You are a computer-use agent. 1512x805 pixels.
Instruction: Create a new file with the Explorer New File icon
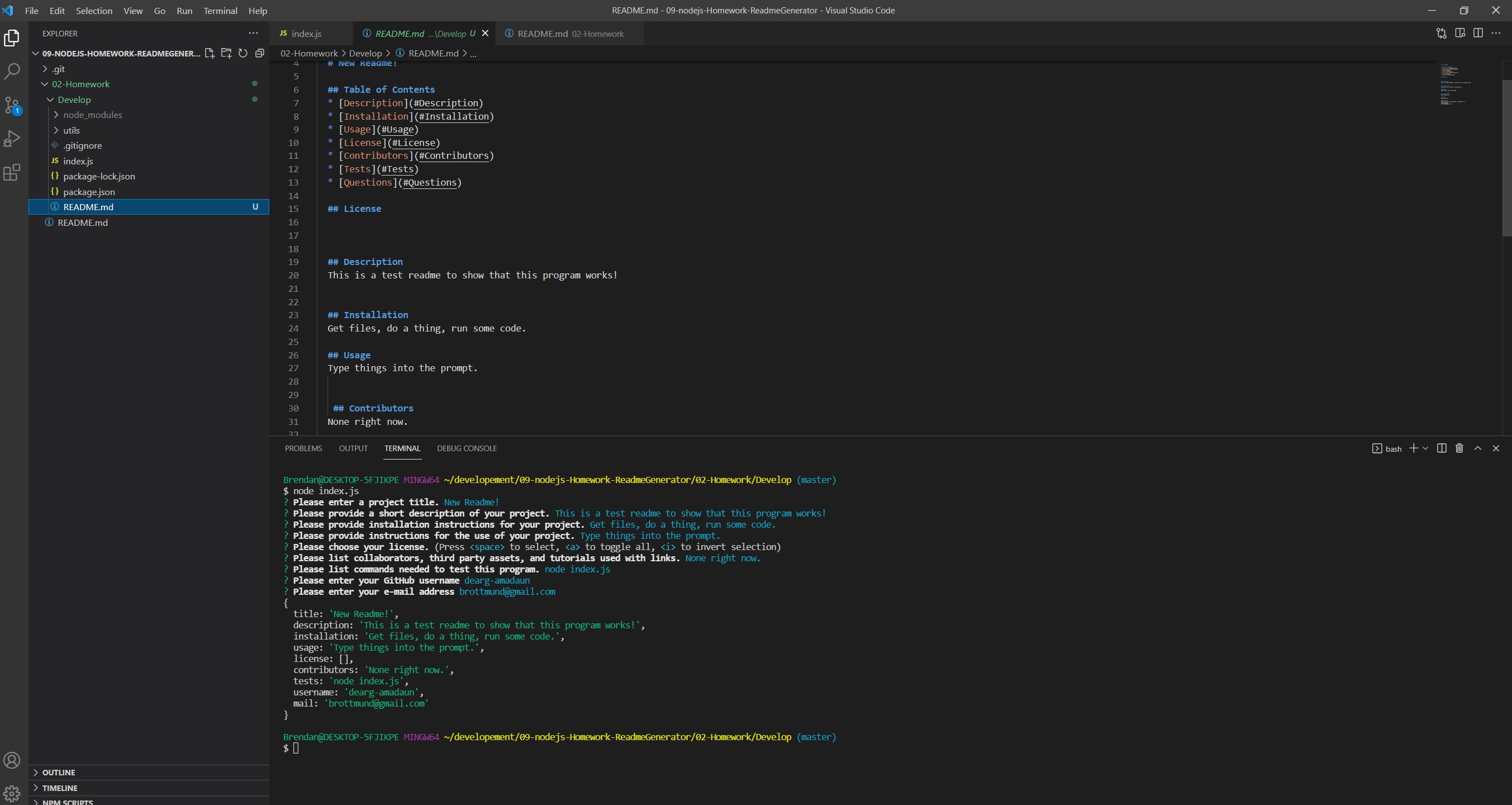coord(210,53)
